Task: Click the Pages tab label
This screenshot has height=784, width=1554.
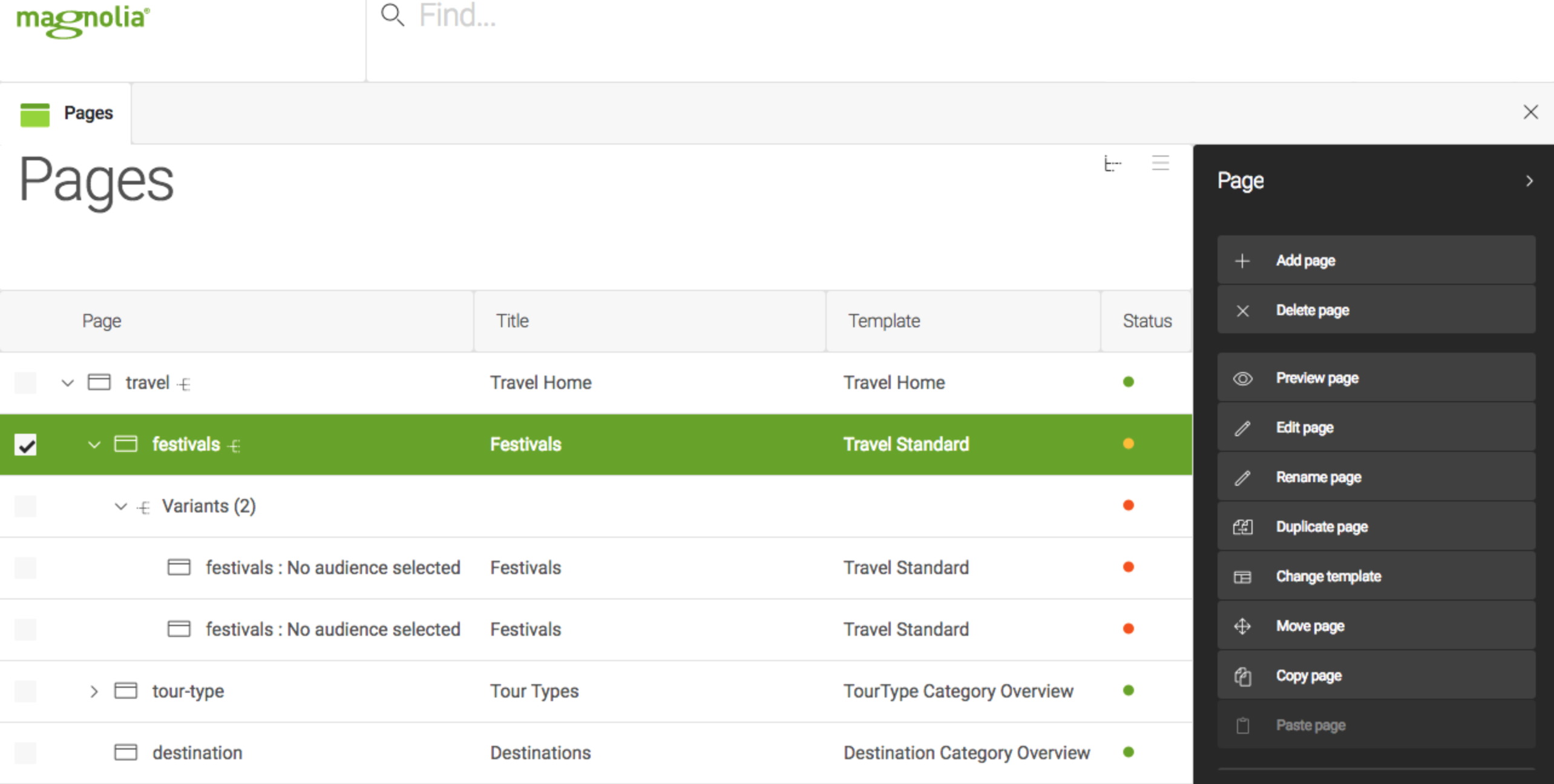Action: [x=87, y=112]
